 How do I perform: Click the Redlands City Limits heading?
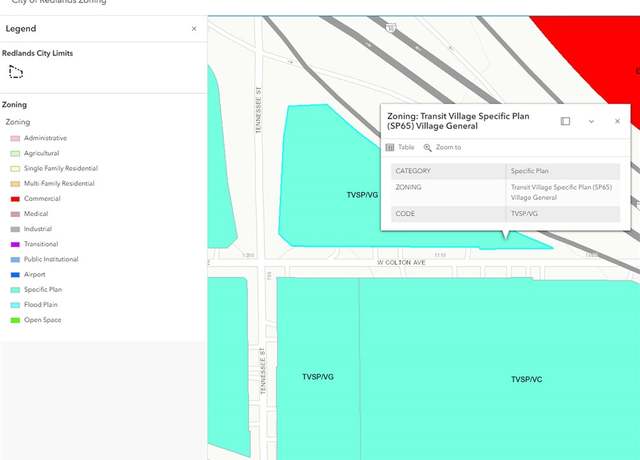pos(38,53)
